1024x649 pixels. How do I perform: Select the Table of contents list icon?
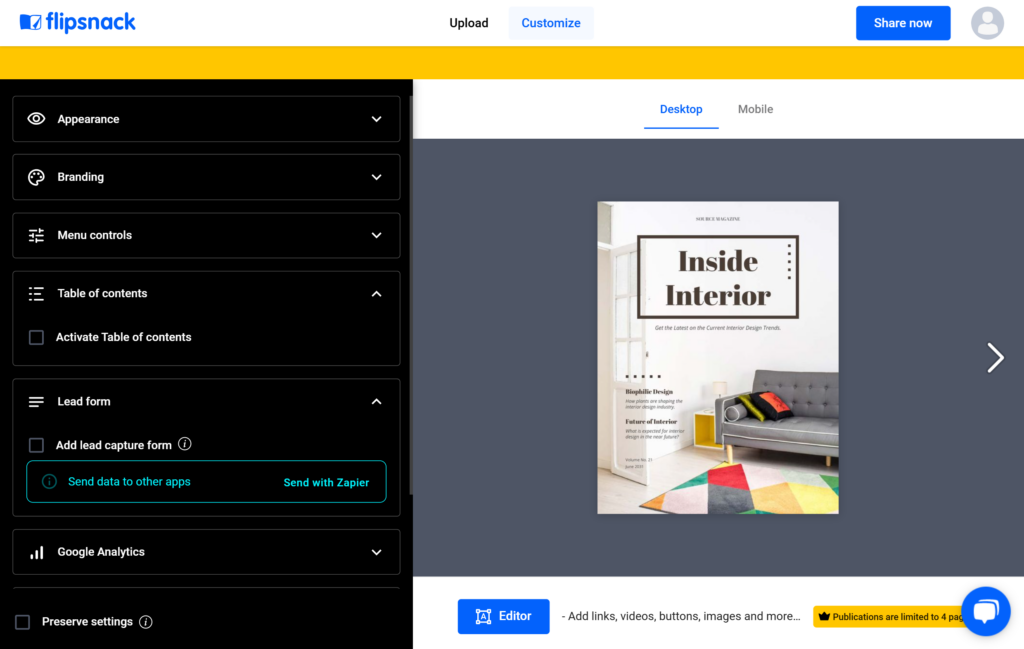click(37, 293)
